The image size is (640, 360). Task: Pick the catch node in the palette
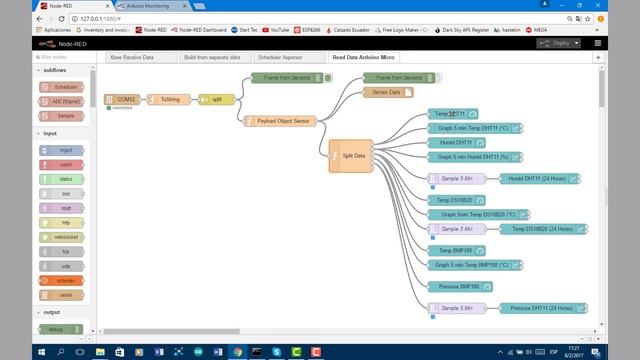[62, 165]
